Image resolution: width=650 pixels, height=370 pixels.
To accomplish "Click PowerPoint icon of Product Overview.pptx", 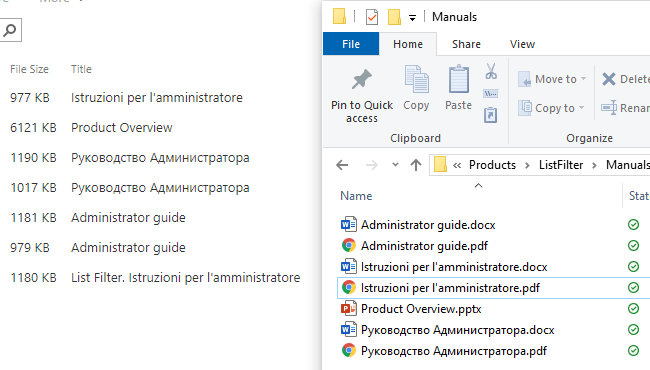I will tap(349, 309).
